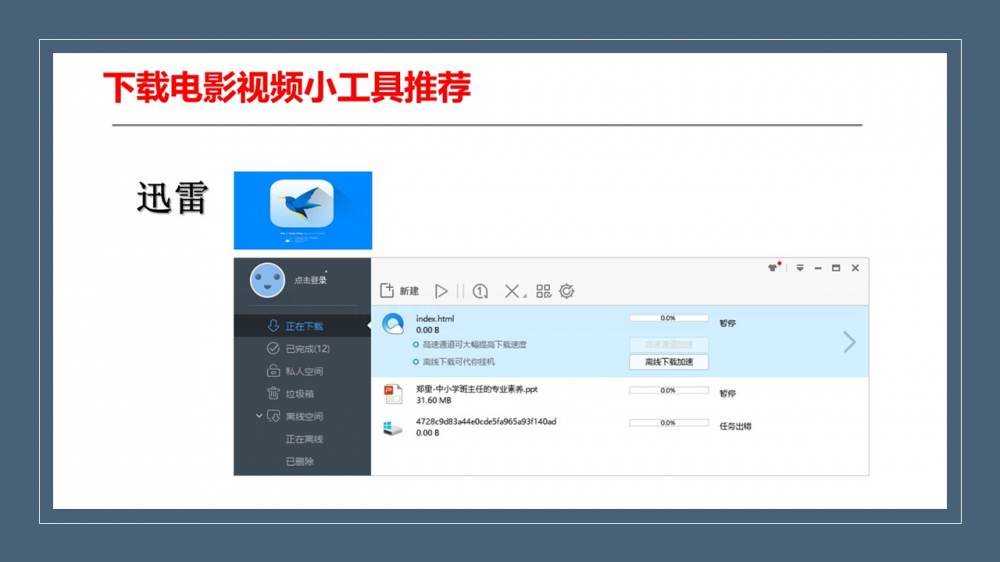Click the 离线下载加速 button
The height and width of the screenshot is (562, 1000).
click(668, 362)
